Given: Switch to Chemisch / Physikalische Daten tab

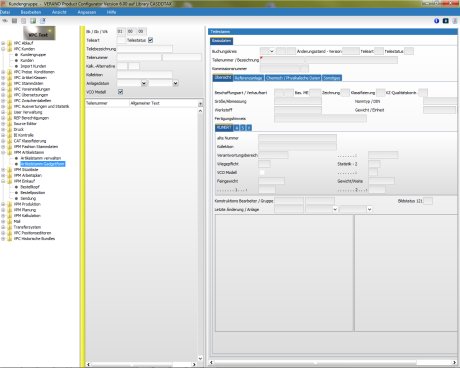Looking at the screenshot, I should click(x=293, y=78).
